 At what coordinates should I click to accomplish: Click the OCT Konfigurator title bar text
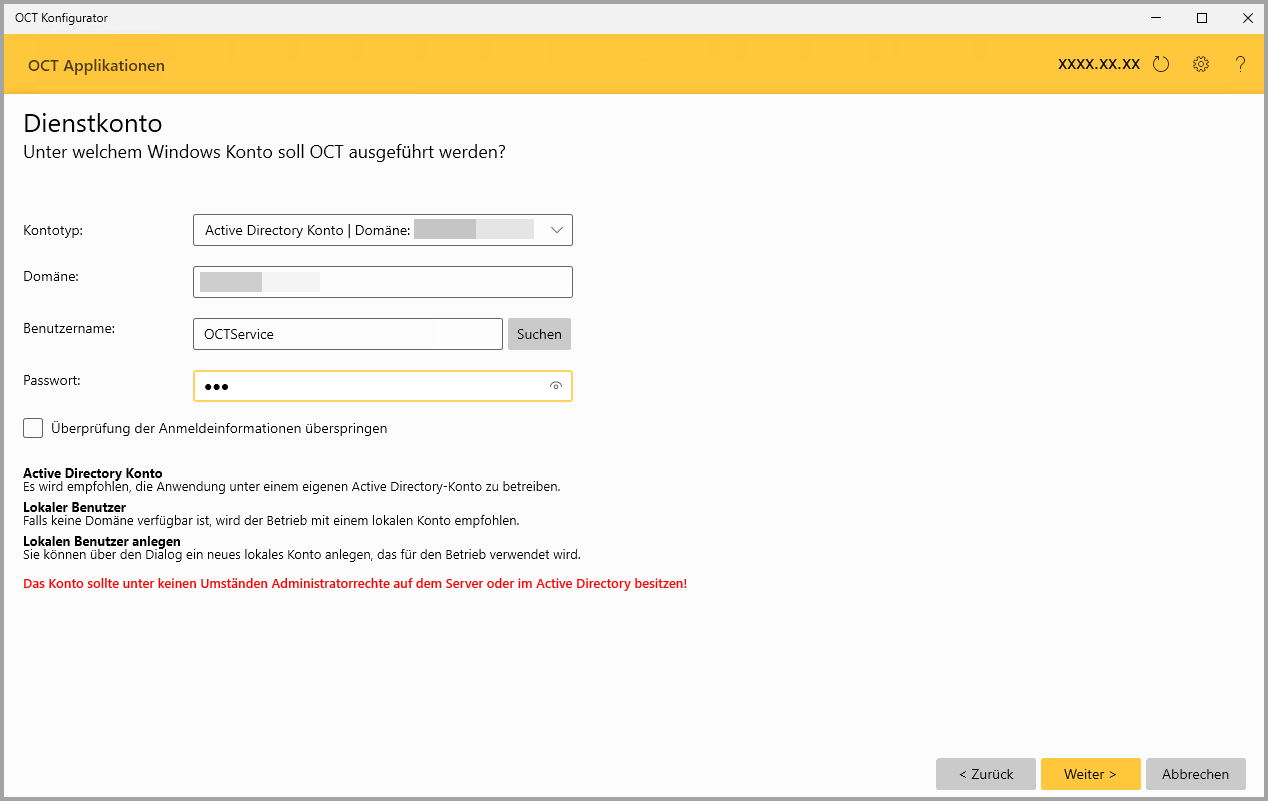tap(61, 18)
